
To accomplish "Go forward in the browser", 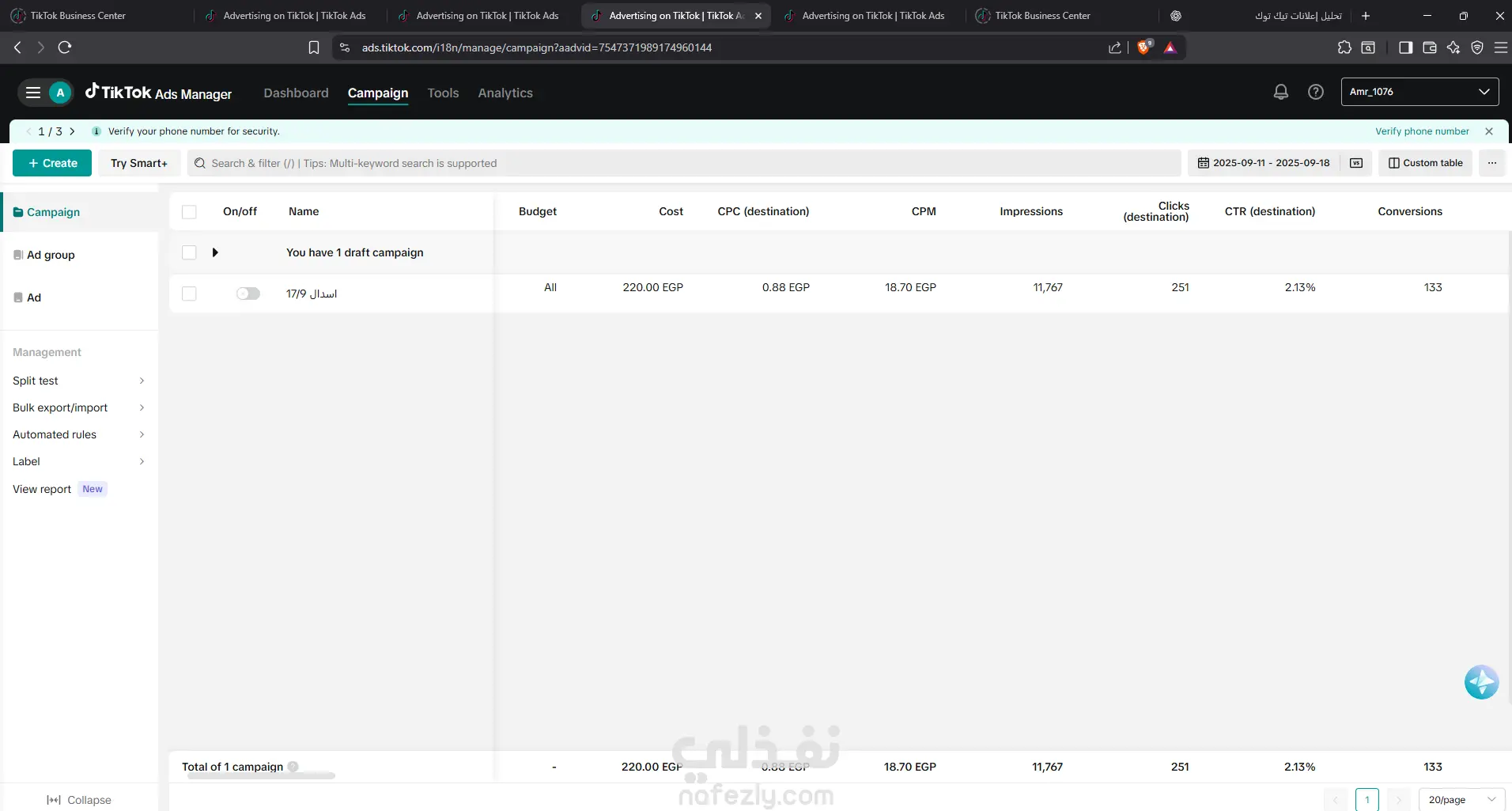I will point(41,47).
